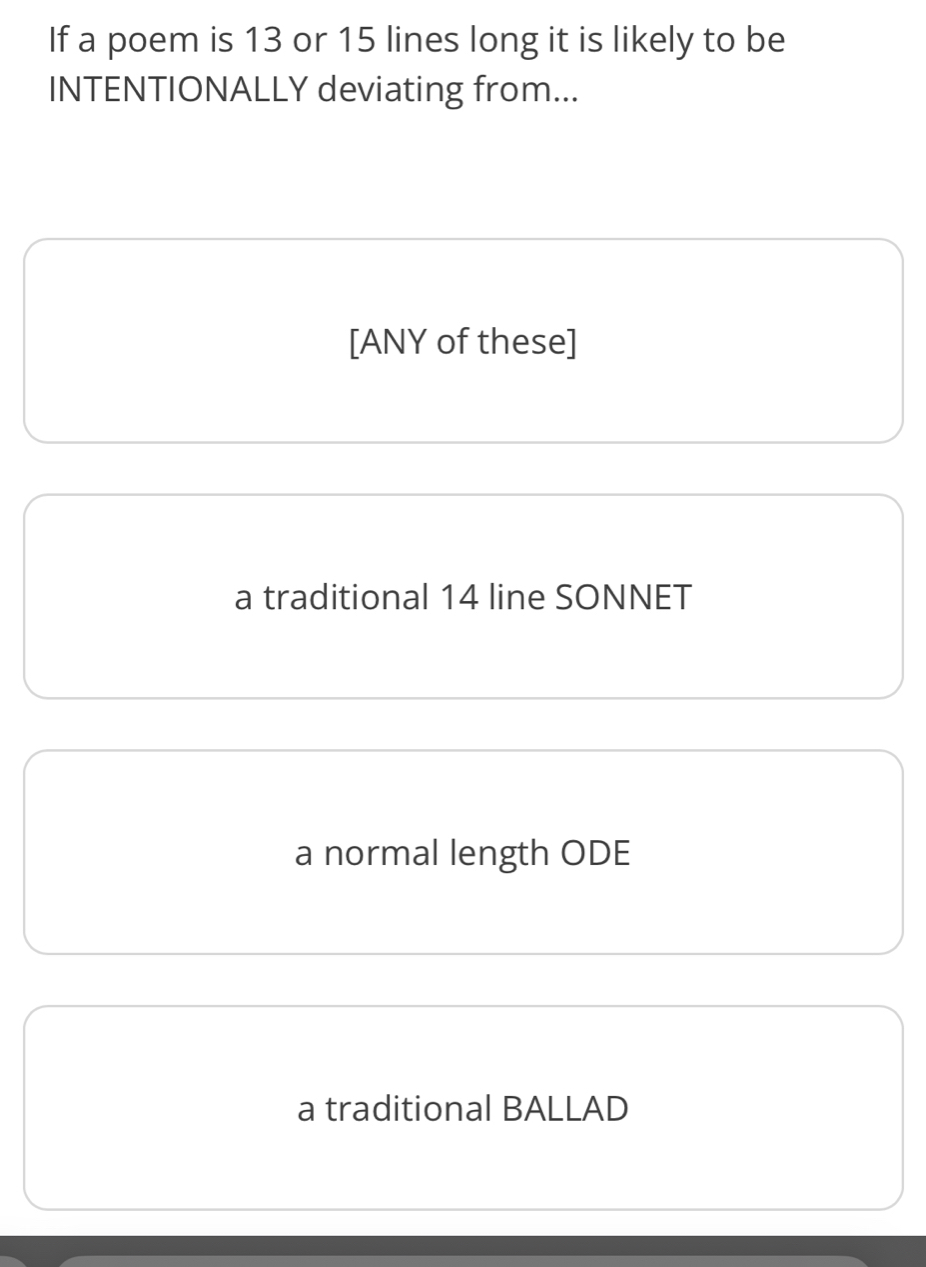This screenshot has width=926, height=1267.
Task: Click the ellipsis at the question's end
Action: pos(563,92)
